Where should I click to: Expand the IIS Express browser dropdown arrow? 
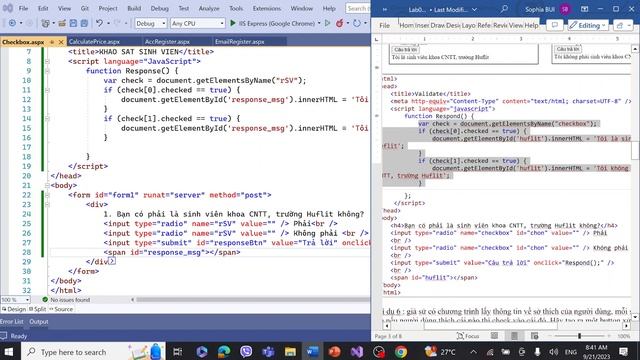click(x=319, y=23)
